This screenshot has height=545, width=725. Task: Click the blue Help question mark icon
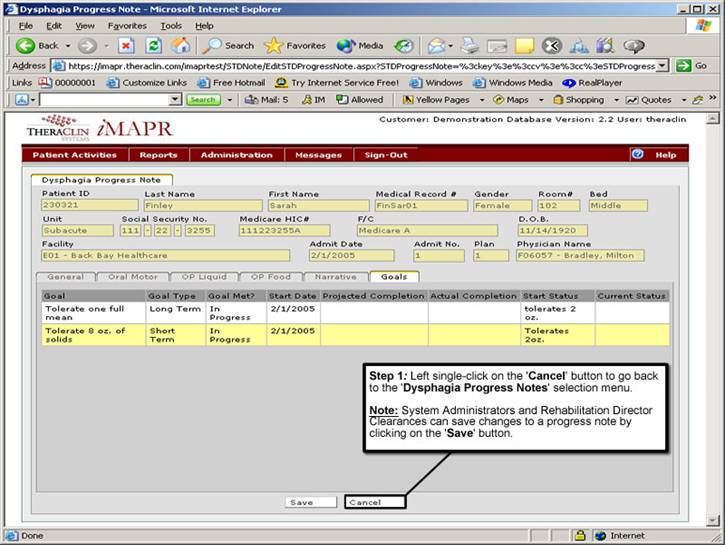pyautogui.click(x=638, y=154)
